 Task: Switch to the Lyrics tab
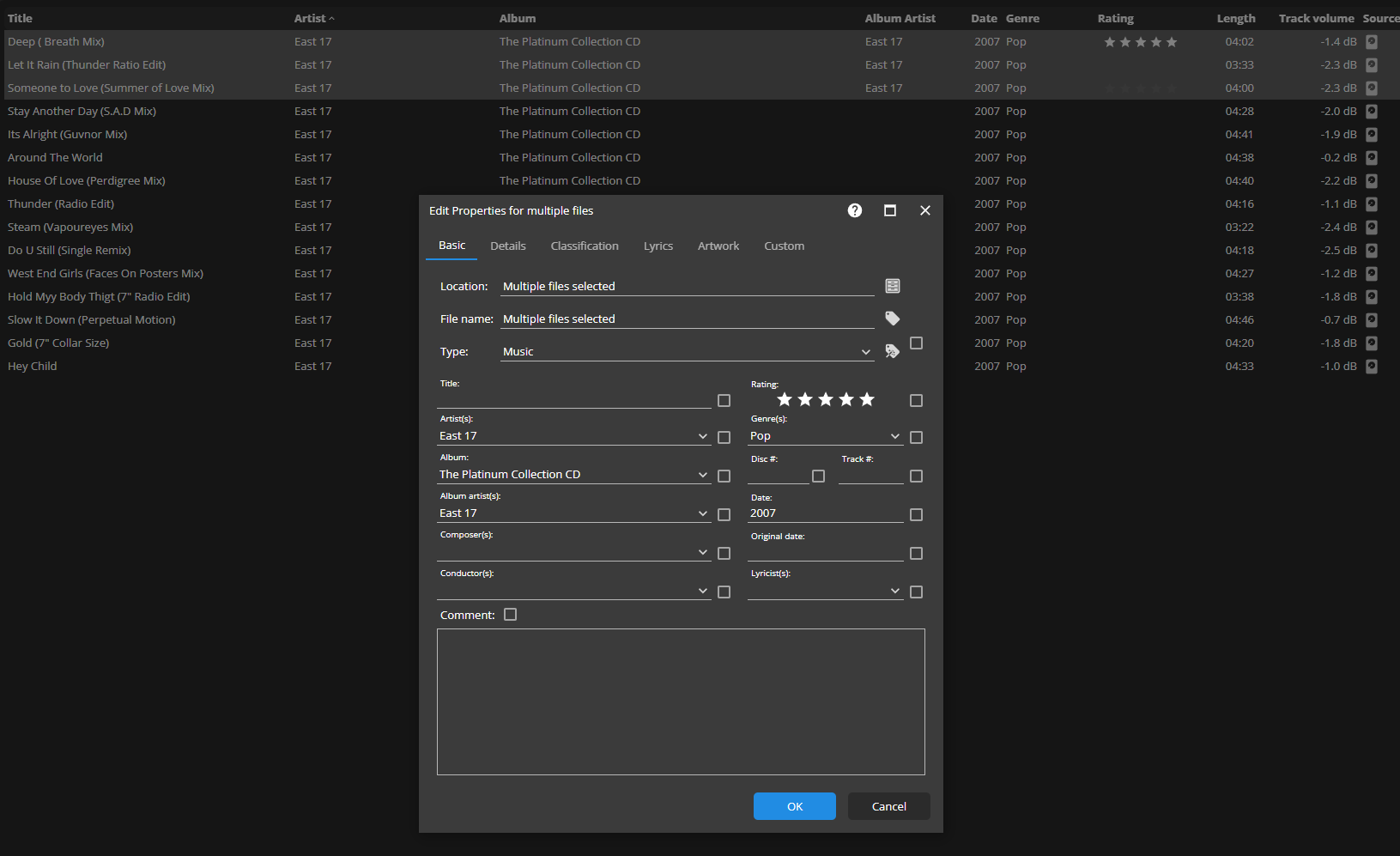[658, 246]
